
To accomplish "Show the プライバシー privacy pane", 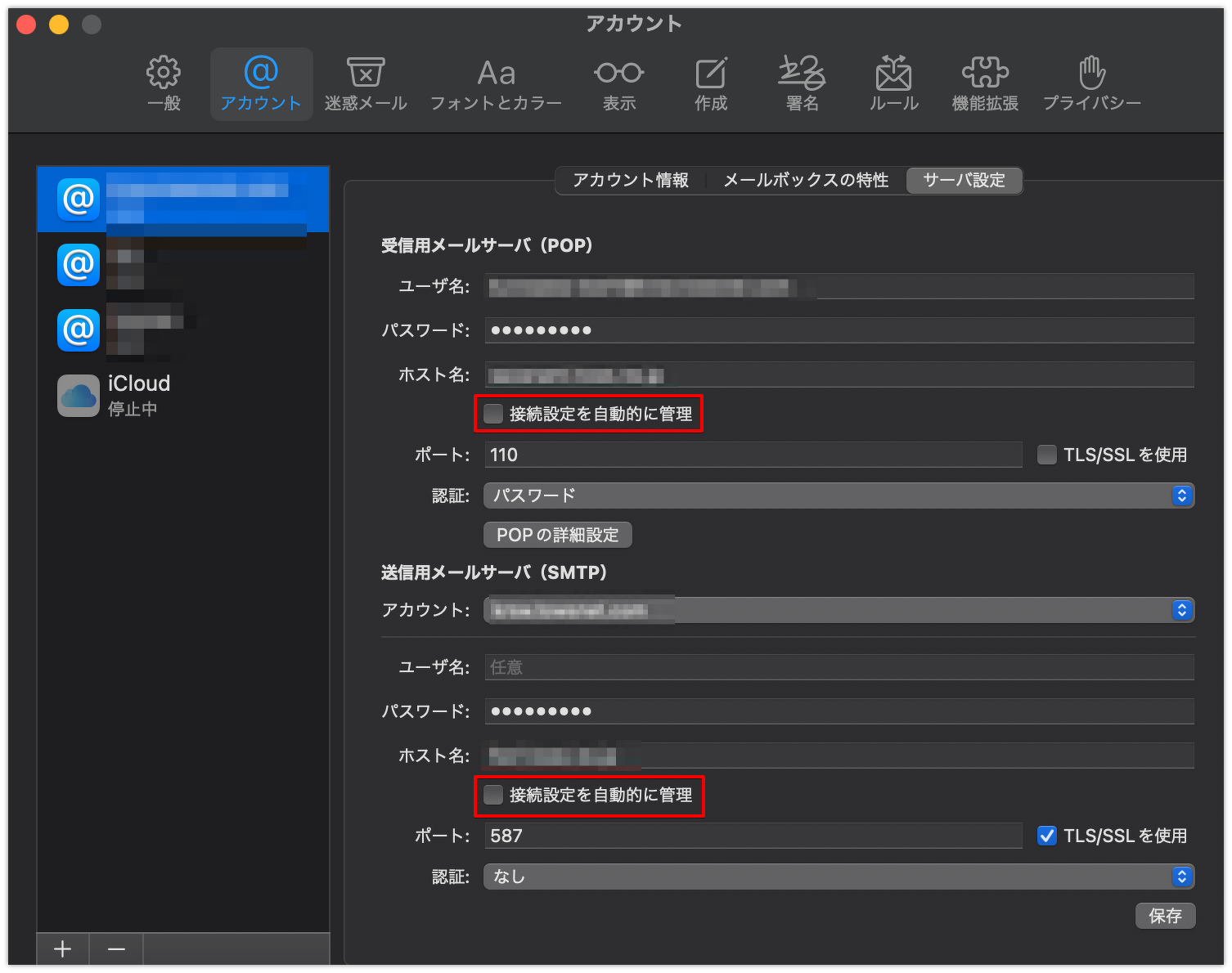I will click(x=1091, y=83).
